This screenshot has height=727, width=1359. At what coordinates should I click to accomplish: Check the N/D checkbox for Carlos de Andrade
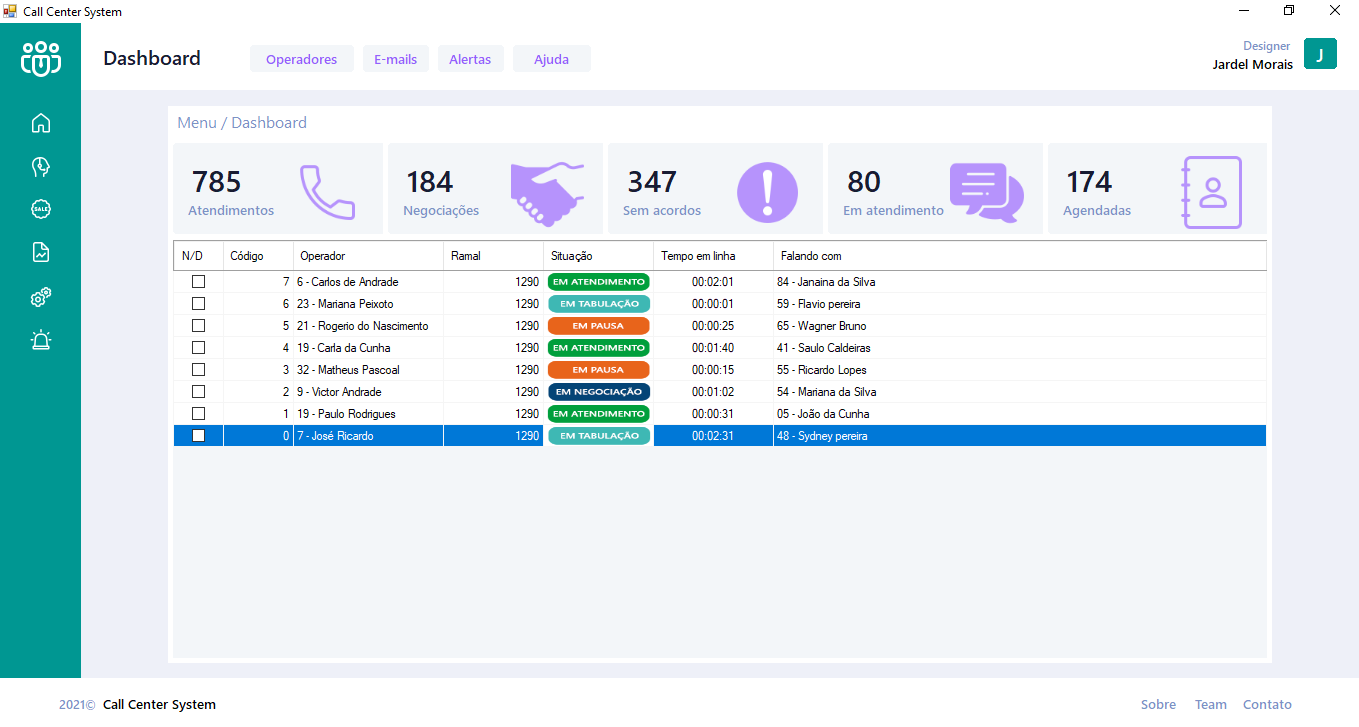tap(197, 281)
